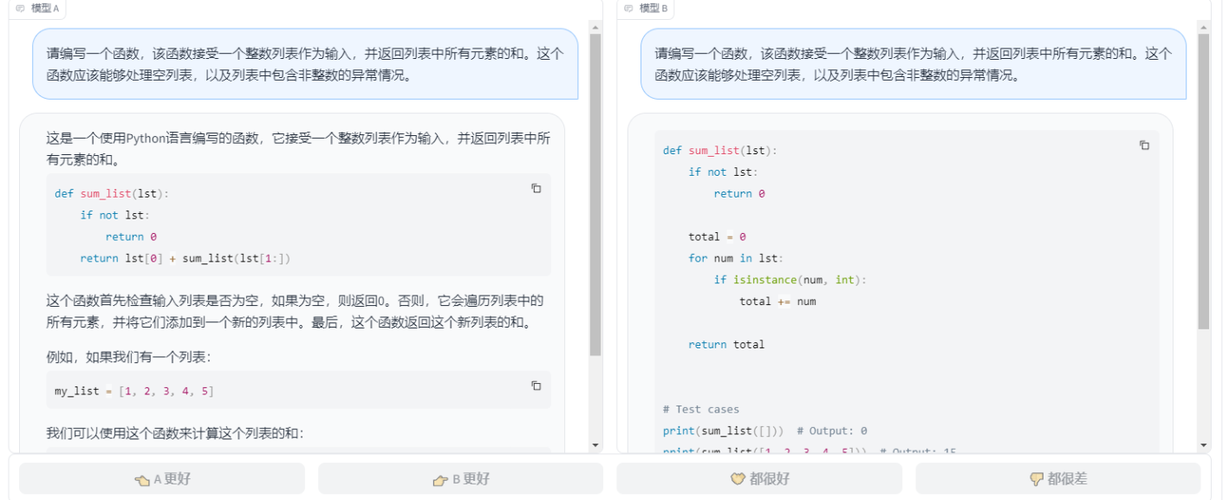Click the "# Test cases" comment in Model B's code

click(701, 409)
